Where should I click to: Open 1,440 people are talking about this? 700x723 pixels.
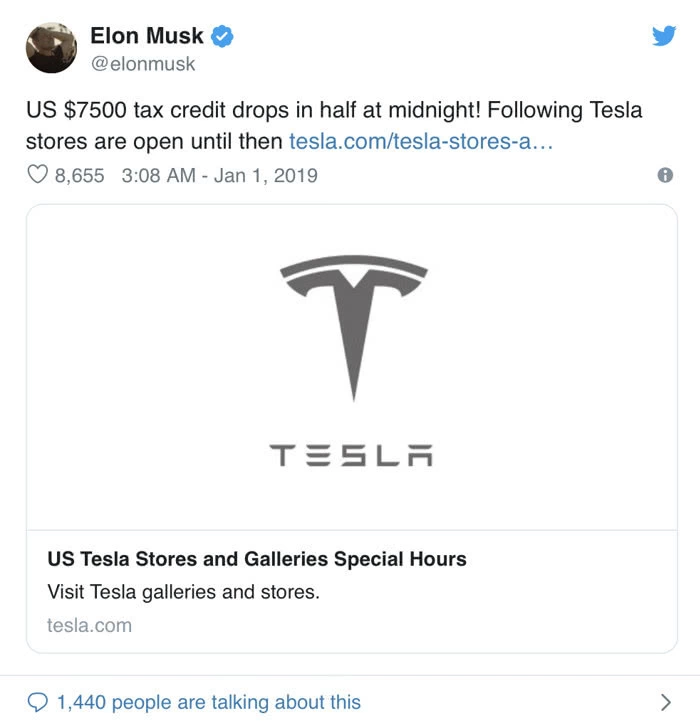(x=208, y=702)
